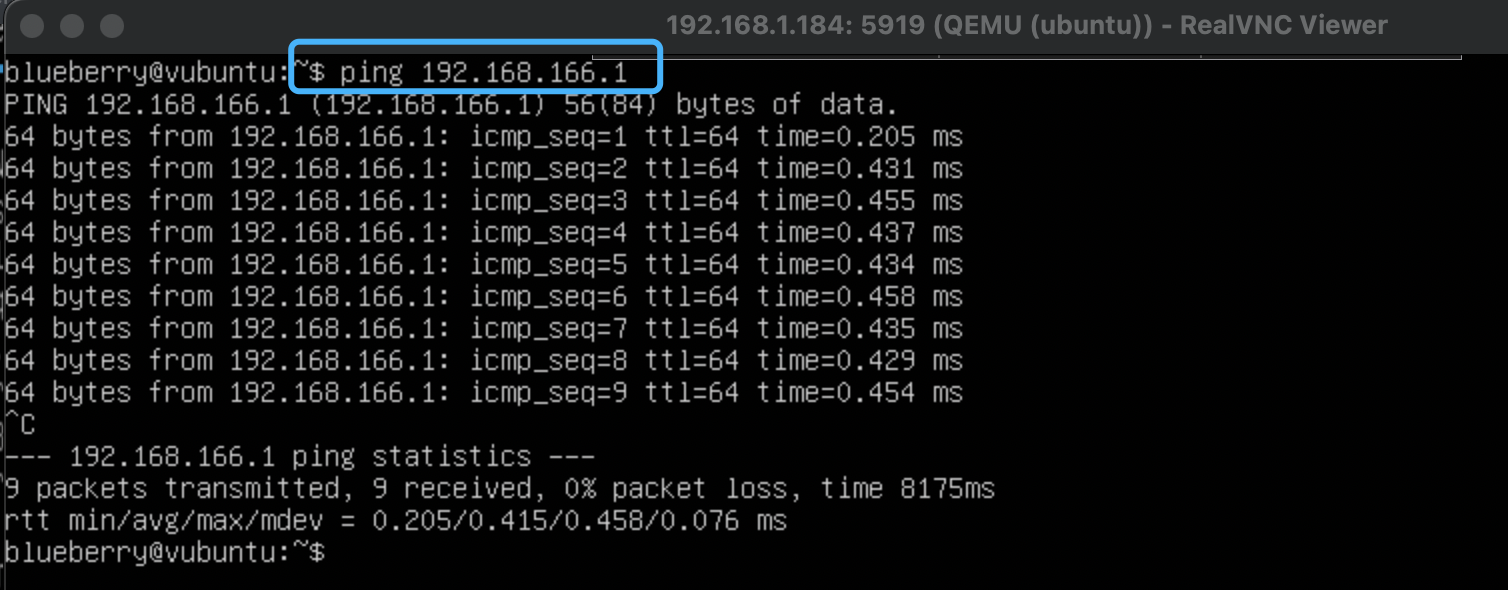This screenshot has height=590, width=1508.
Task: Click the icmp_seq=5 reply line
Action: click(x=483, y=265)
